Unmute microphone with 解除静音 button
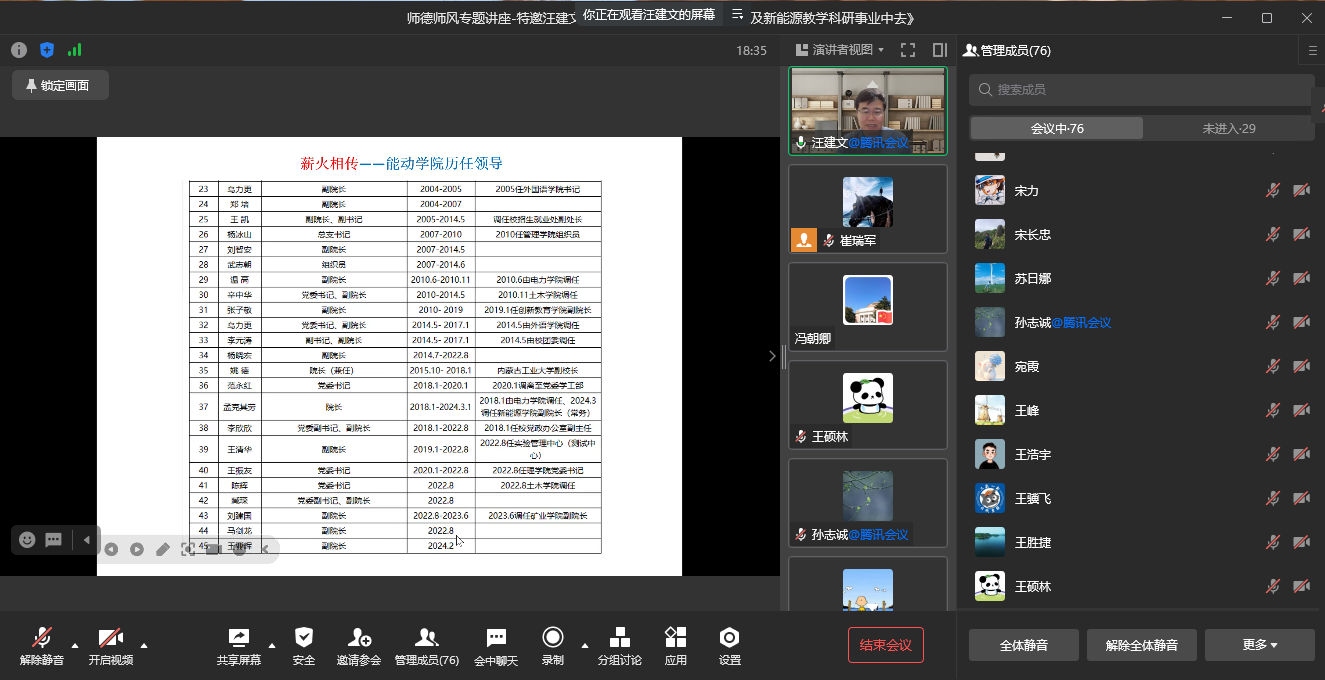 point(42,645)
